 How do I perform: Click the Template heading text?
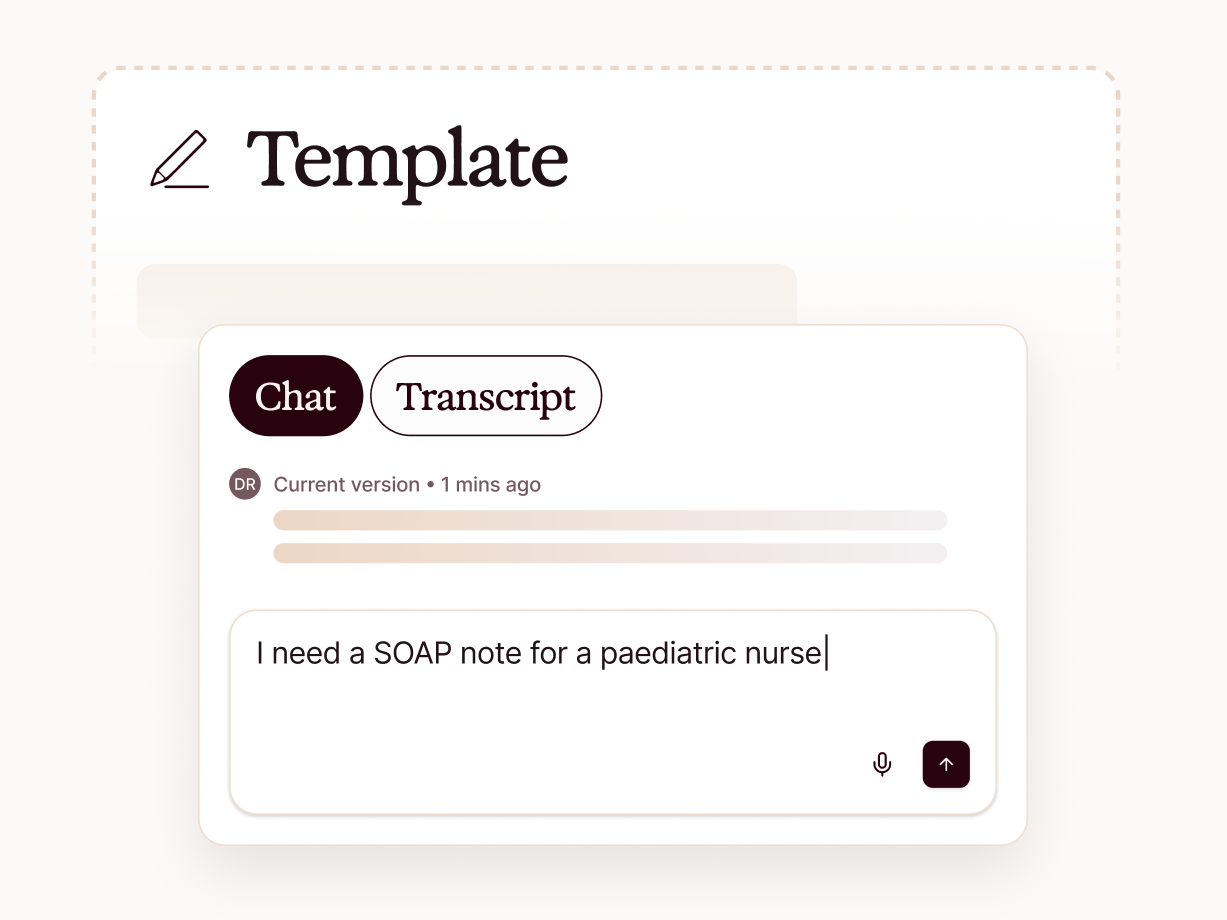407,159
